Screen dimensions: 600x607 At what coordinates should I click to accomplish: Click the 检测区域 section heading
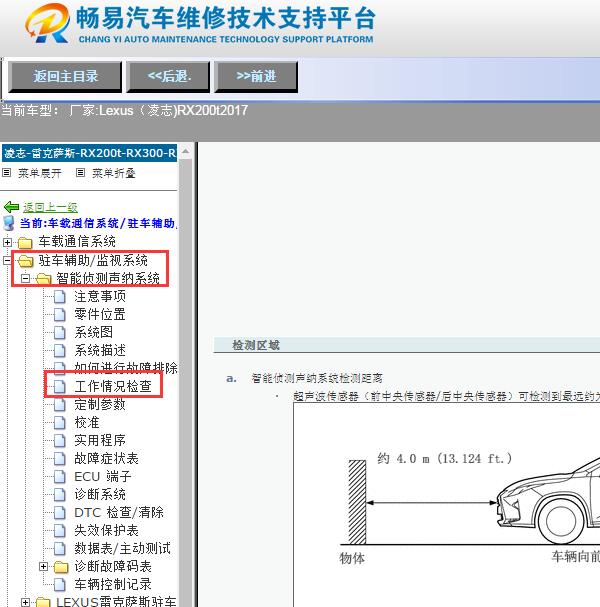click(x=255, y=345)
